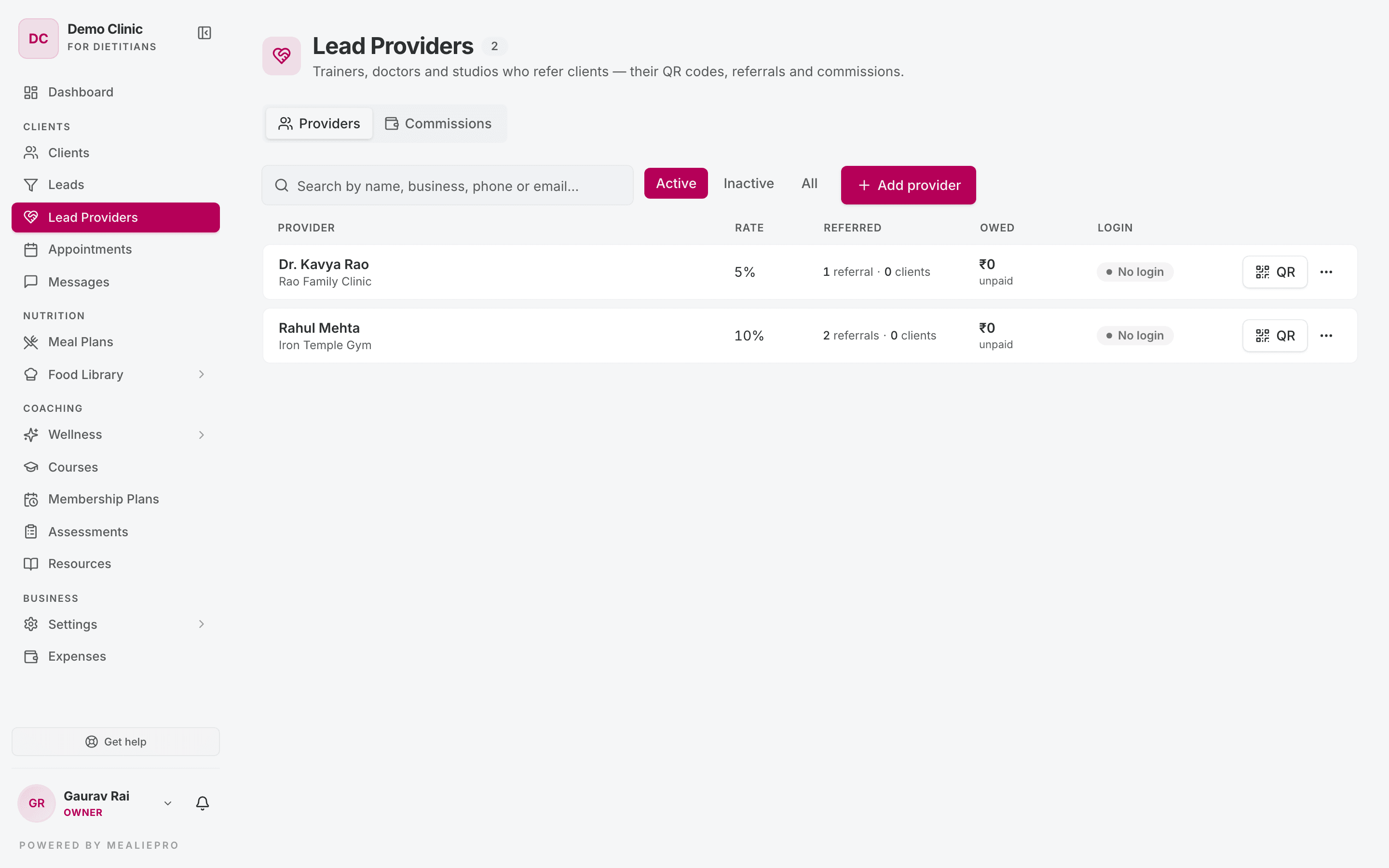Switch to Commissions tab
This screenshot has height=868, width=1389.
(x=438, y=123)
